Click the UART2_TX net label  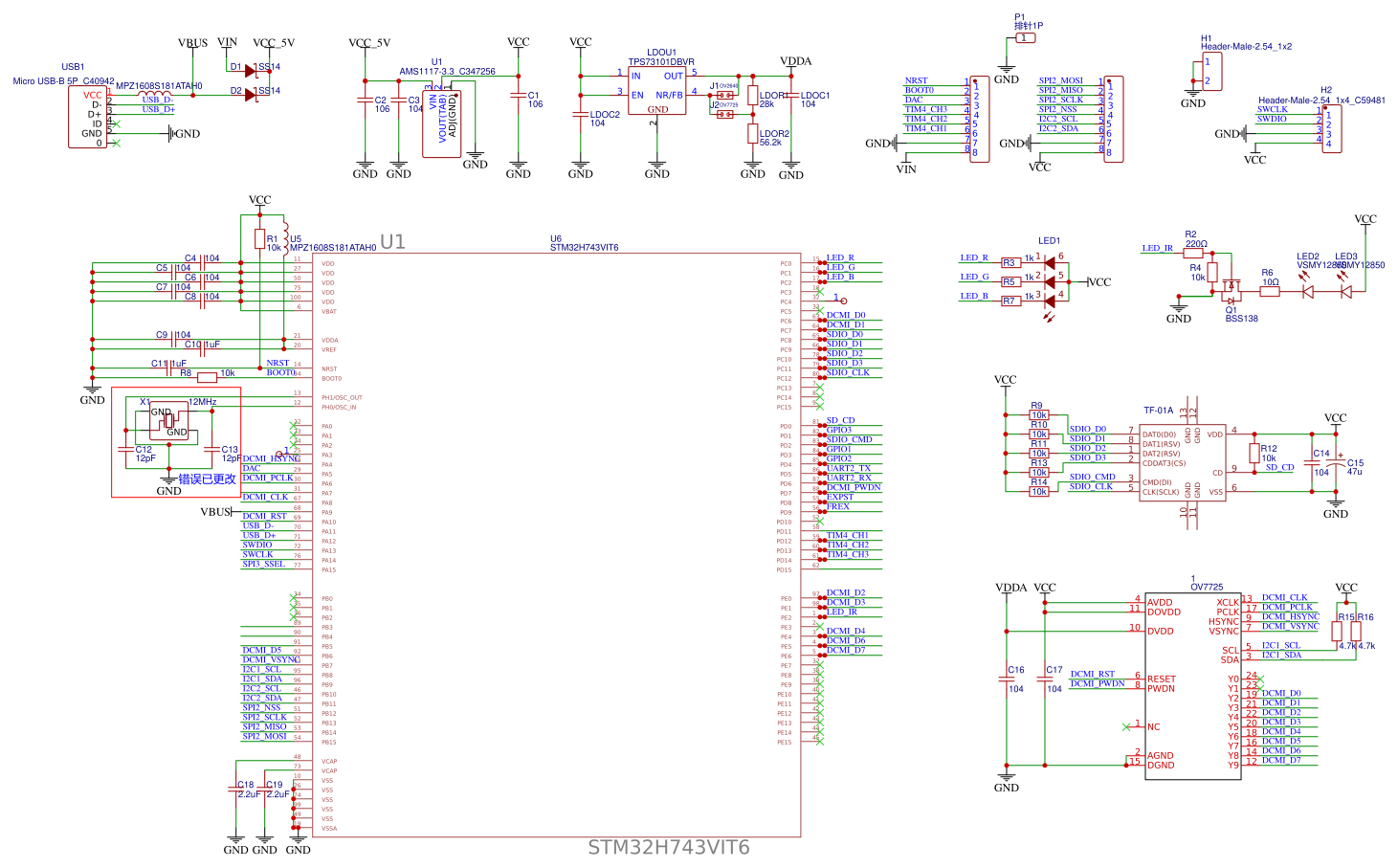[x=849, y=468]
